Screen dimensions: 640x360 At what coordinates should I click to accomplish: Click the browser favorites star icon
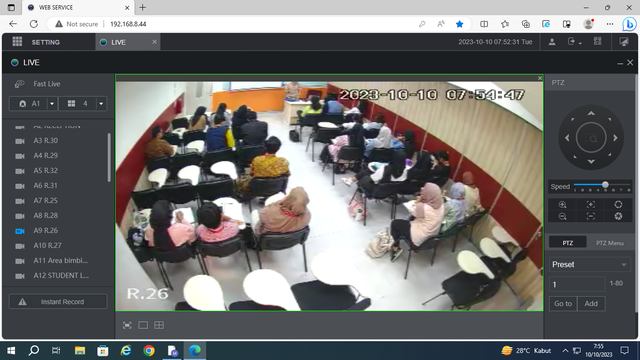point(459,24)
